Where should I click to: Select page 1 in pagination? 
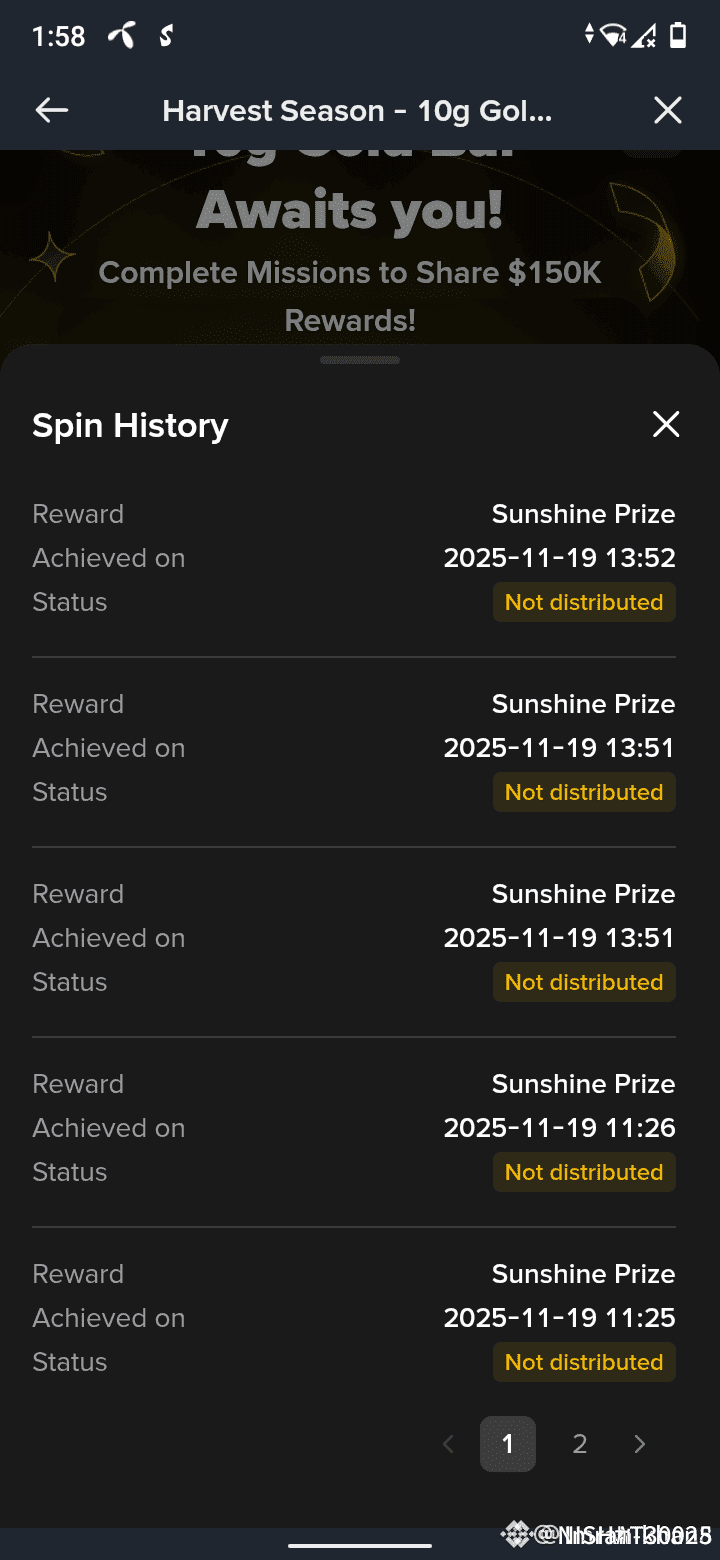[x=508, y=1444]
